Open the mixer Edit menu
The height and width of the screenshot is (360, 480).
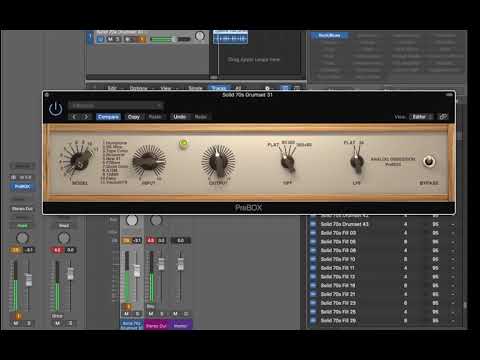click(112, 88)
